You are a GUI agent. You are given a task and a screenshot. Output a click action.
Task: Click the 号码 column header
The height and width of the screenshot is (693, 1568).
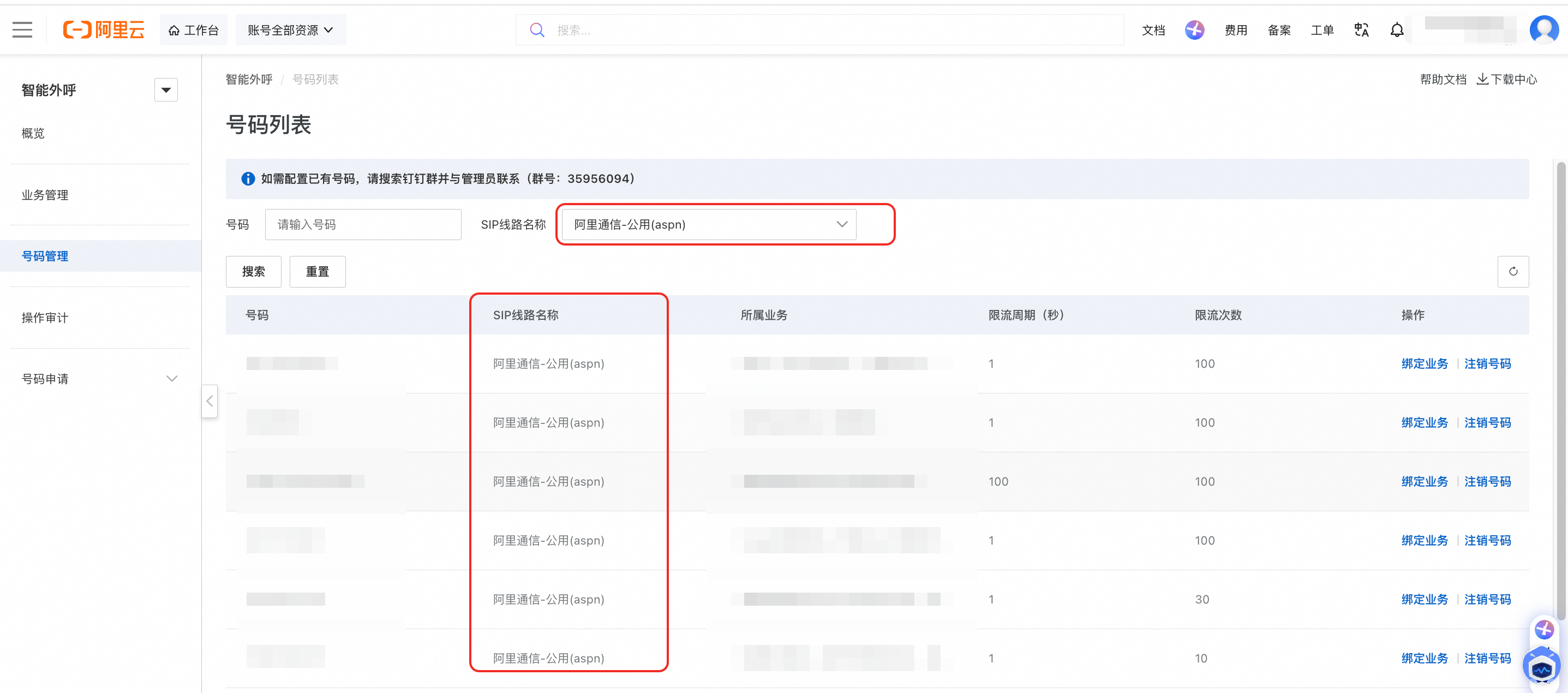(257, 315)
